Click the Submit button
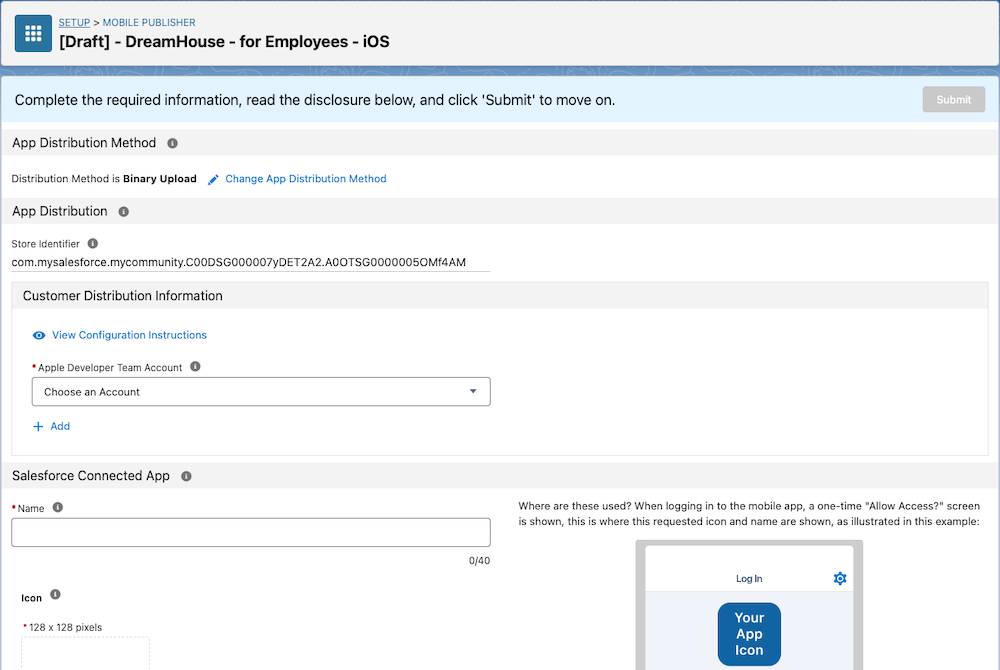1000x670 pixels. [953, 99]
